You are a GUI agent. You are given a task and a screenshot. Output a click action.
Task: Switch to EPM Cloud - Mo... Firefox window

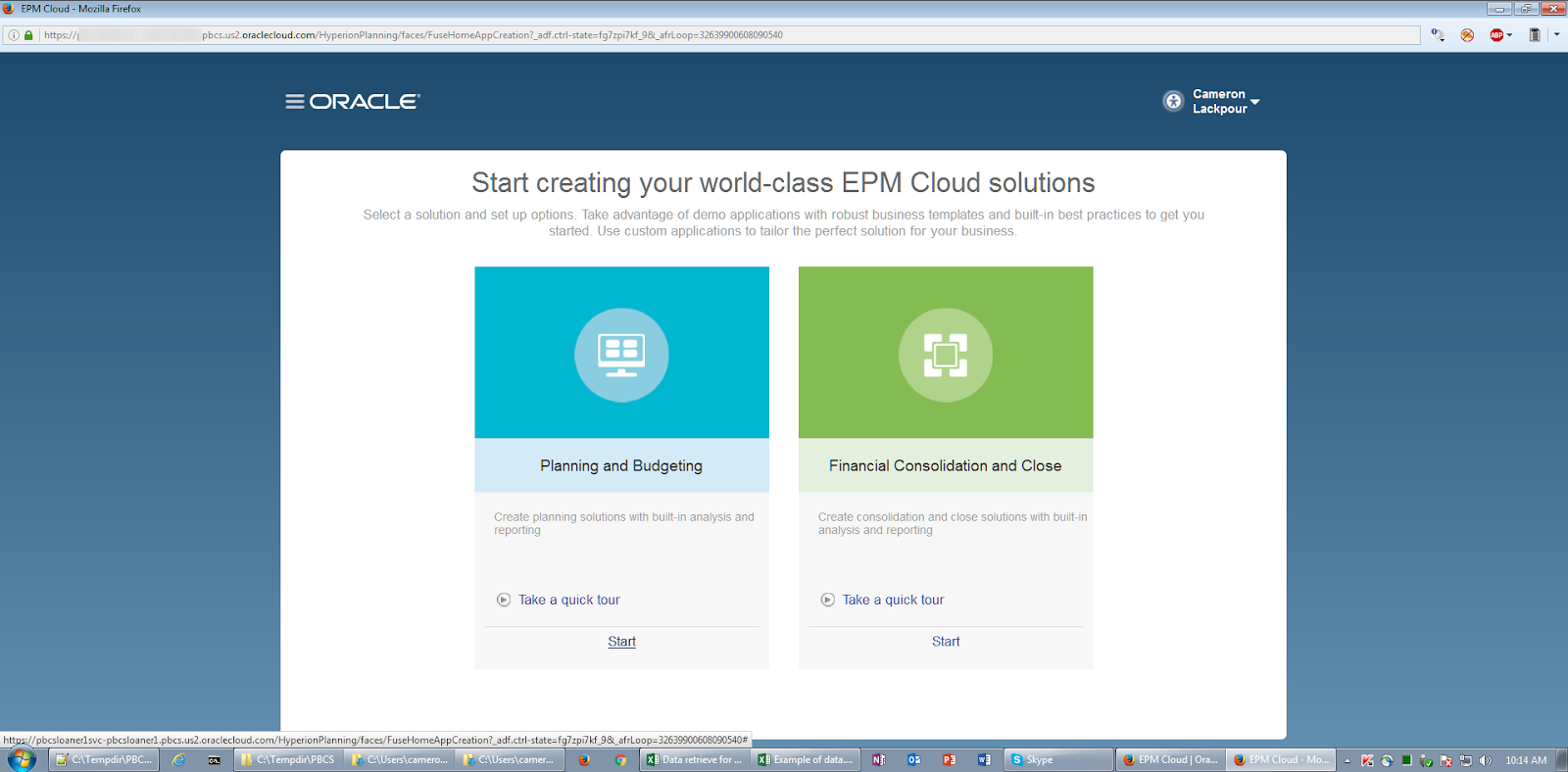1281,759
